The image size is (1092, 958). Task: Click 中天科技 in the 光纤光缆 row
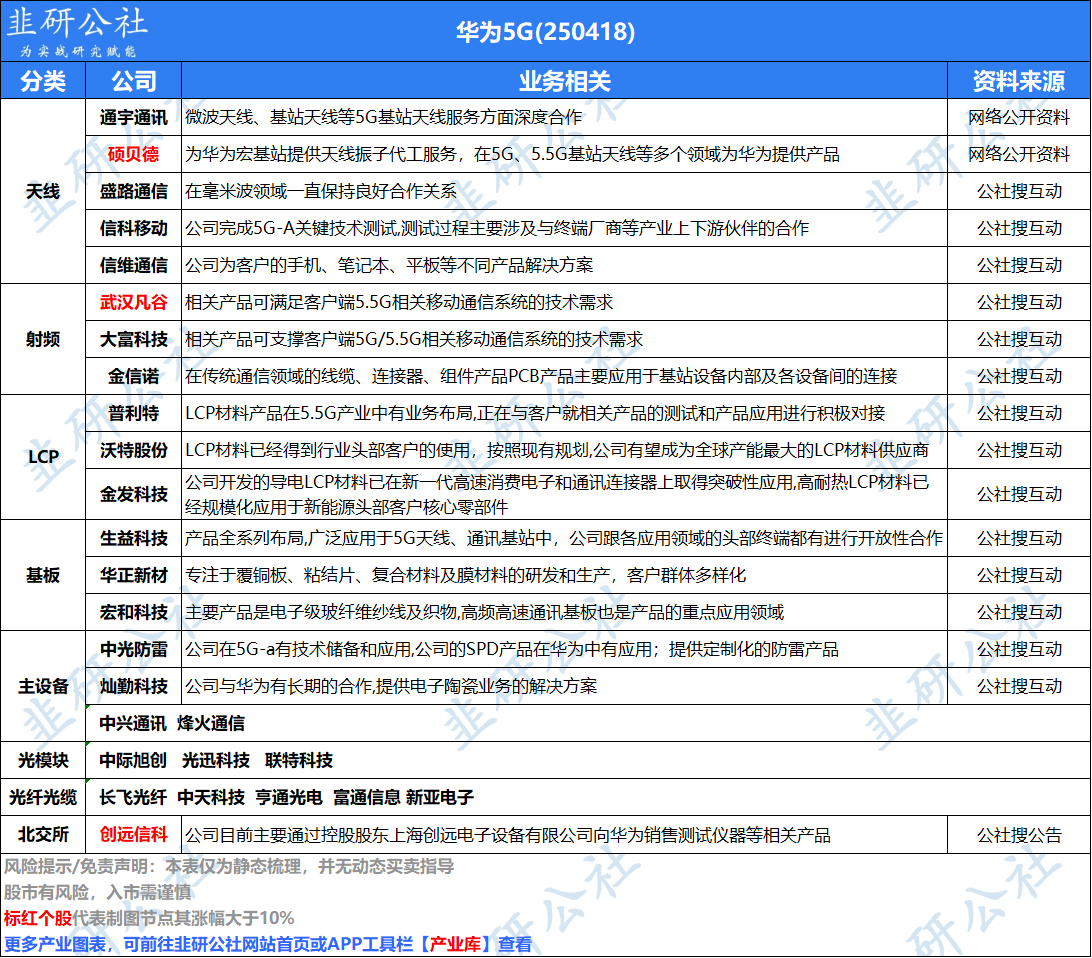[x=211, y=797]
